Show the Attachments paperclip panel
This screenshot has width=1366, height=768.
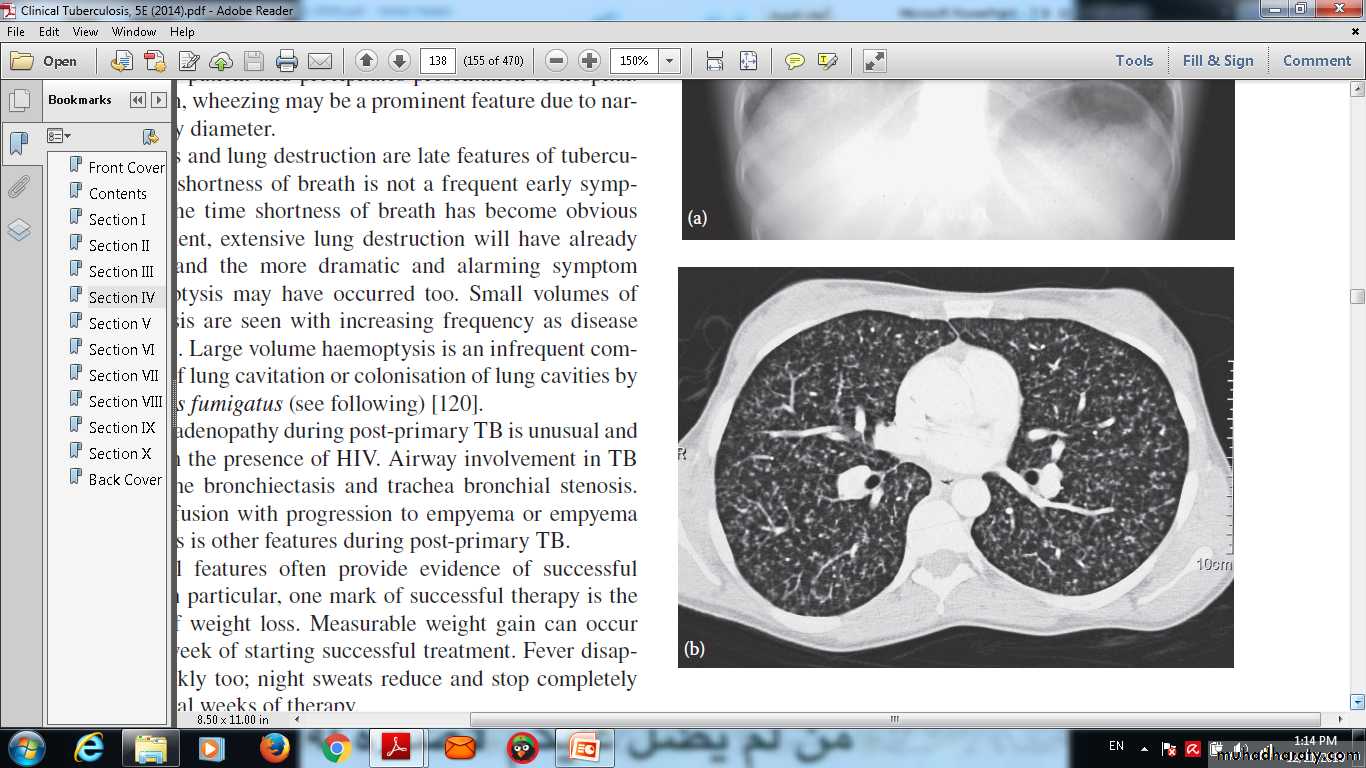coord(18,187)
